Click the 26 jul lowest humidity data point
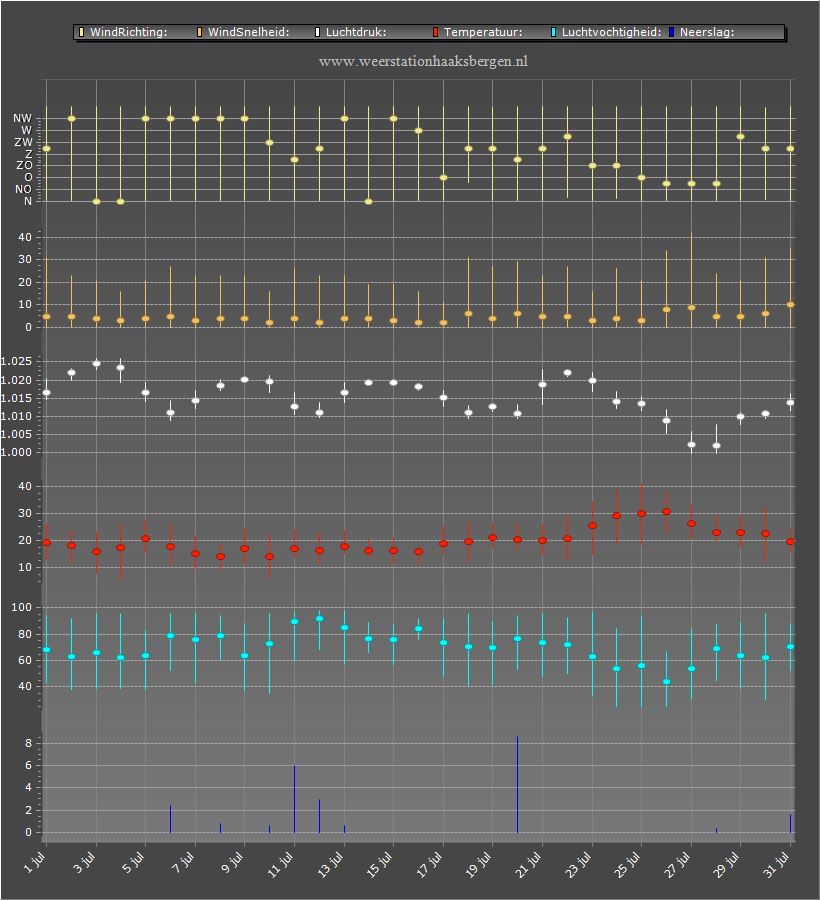 point(666,682)
